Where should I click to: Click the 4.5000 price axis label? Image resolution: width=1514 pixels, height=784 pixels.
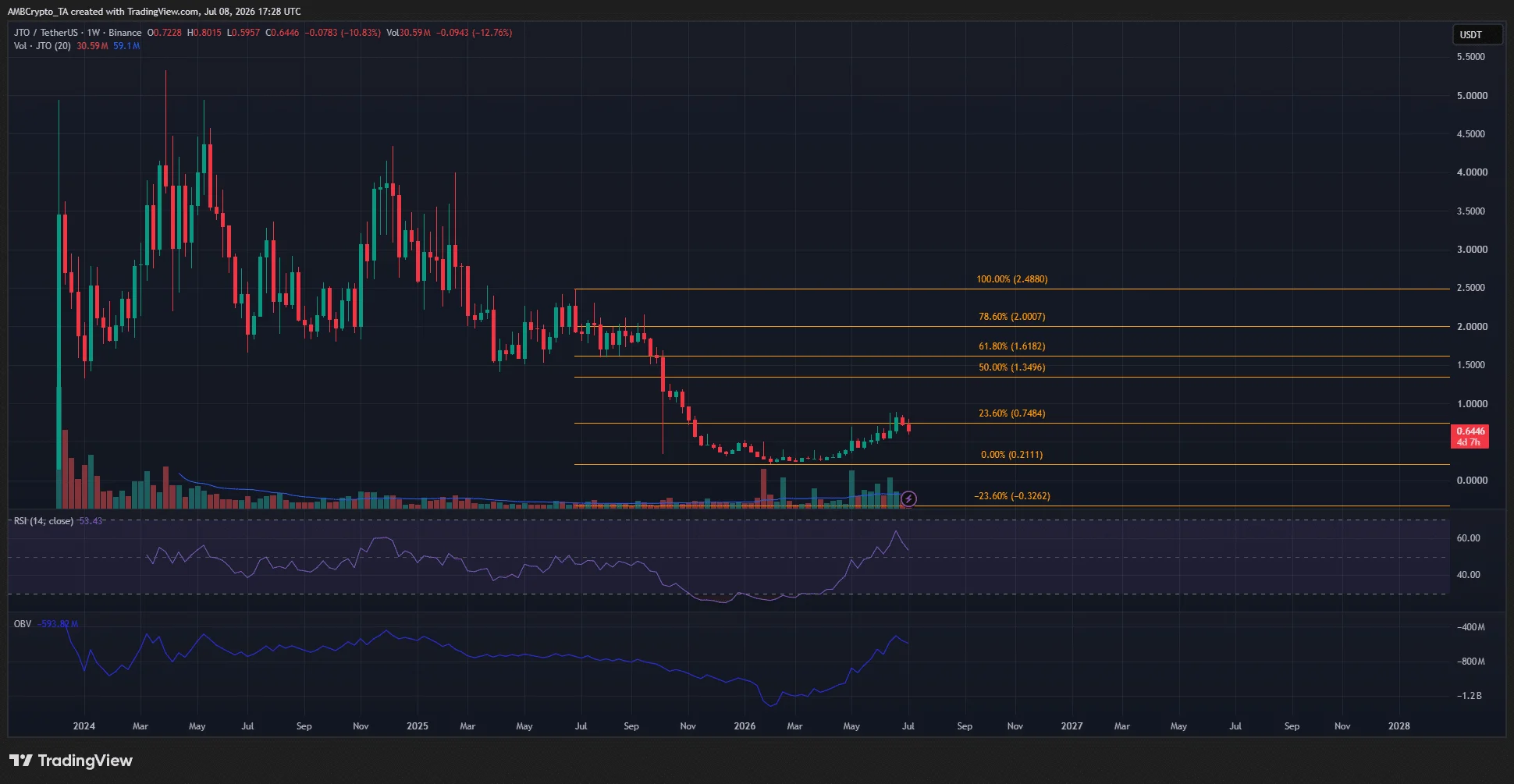coord(1471,134)
